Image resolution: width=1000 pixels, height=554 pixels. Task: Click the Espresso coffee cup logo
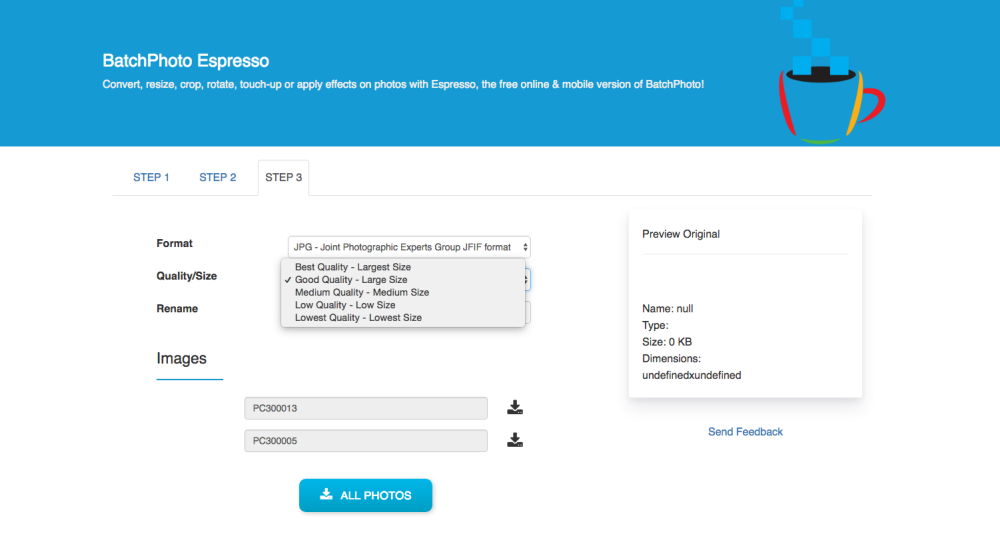point(831,73)
